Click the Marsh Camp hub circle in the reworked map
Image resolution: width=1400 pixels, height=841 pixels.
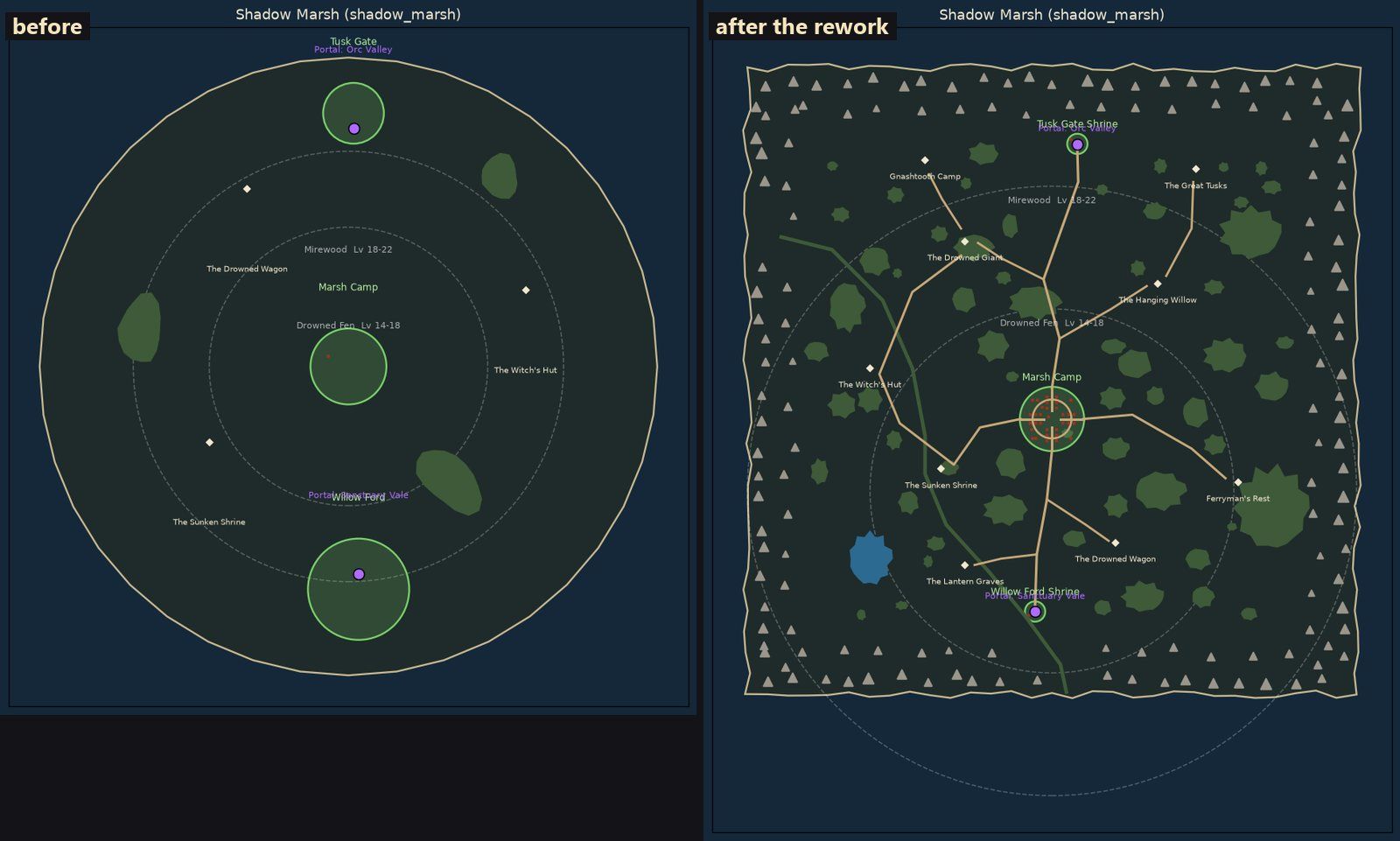coord(1052,419)
